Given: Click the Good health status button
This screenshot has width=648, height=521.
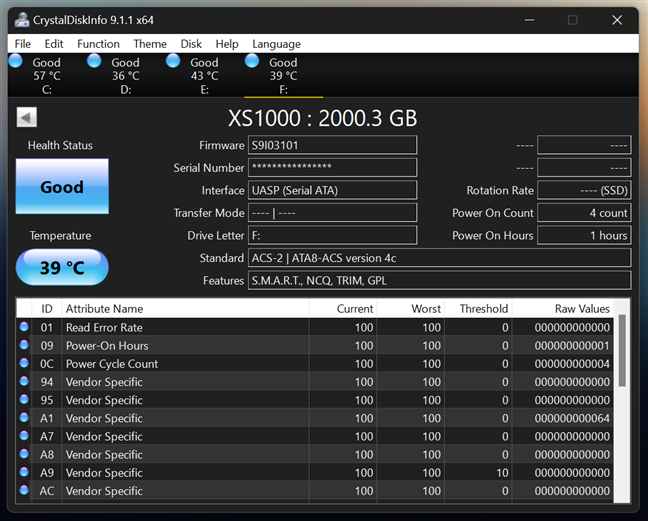Looking at the screenshot, I should [62, 186].
